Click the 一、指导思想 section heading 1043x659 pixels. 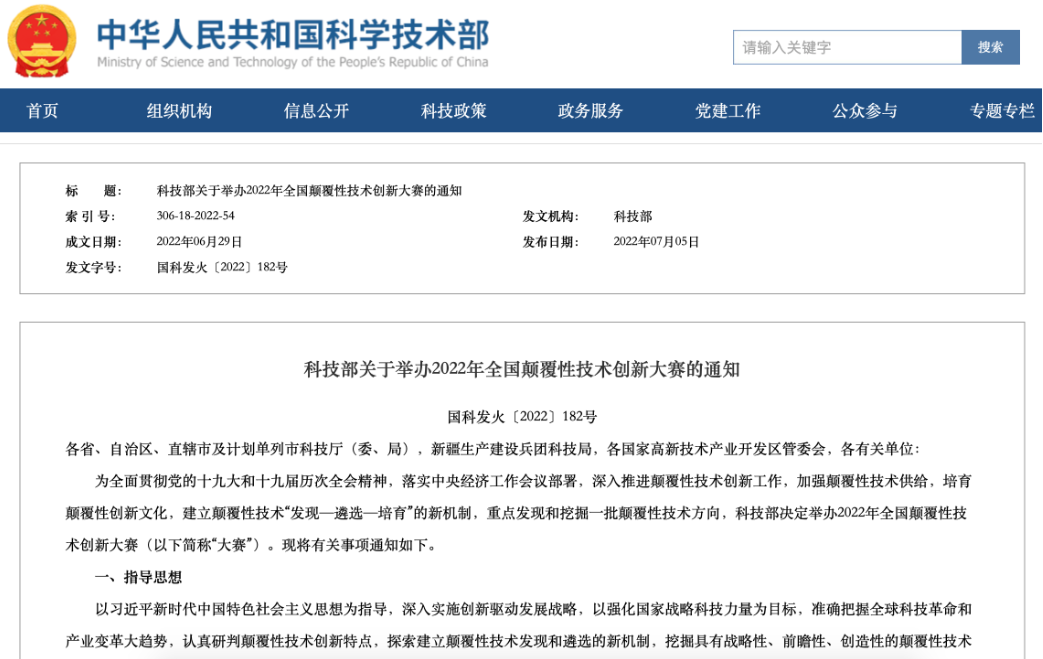138,577
